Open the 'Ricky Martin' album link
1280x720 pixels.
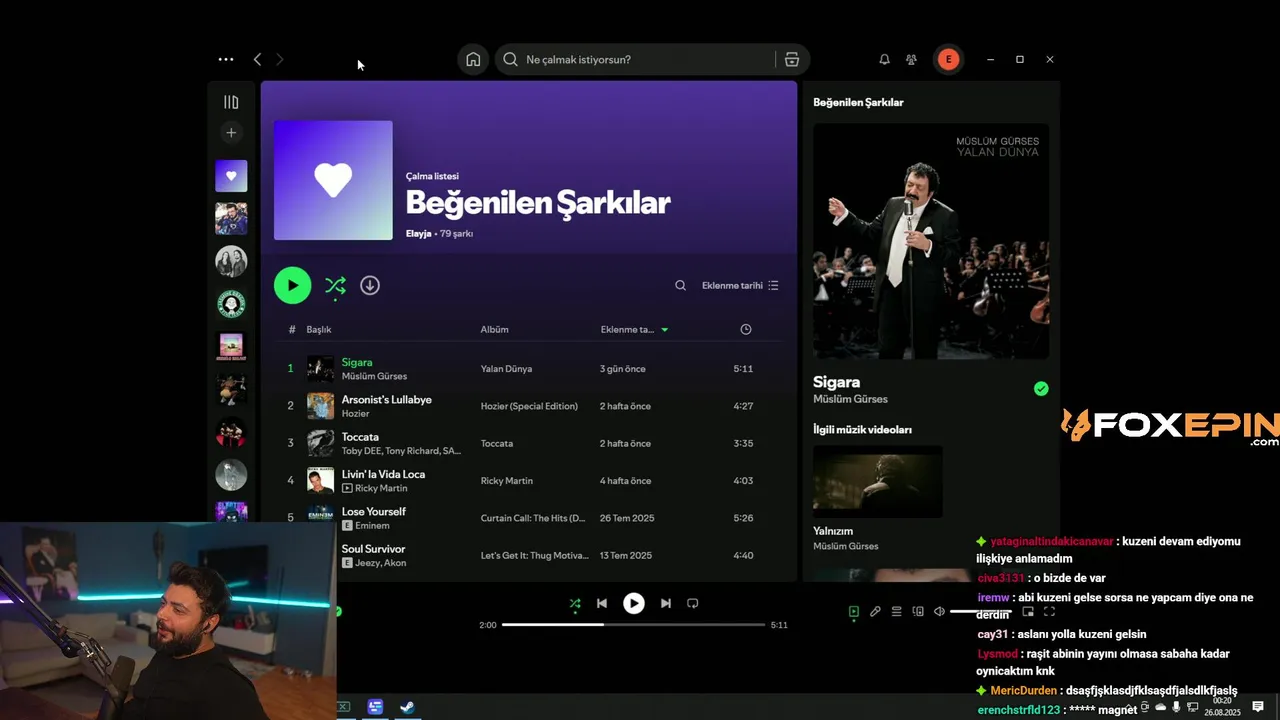click(506, 481)
